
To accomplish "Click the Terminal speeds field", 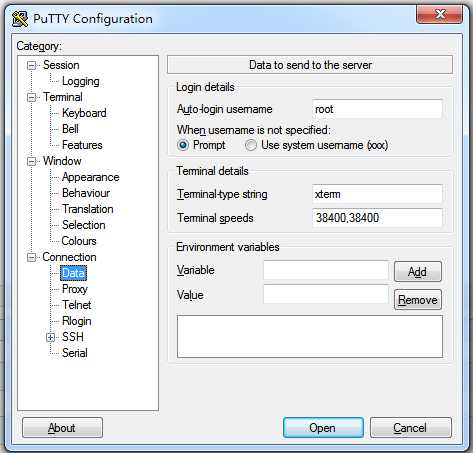I will point(377,218).
